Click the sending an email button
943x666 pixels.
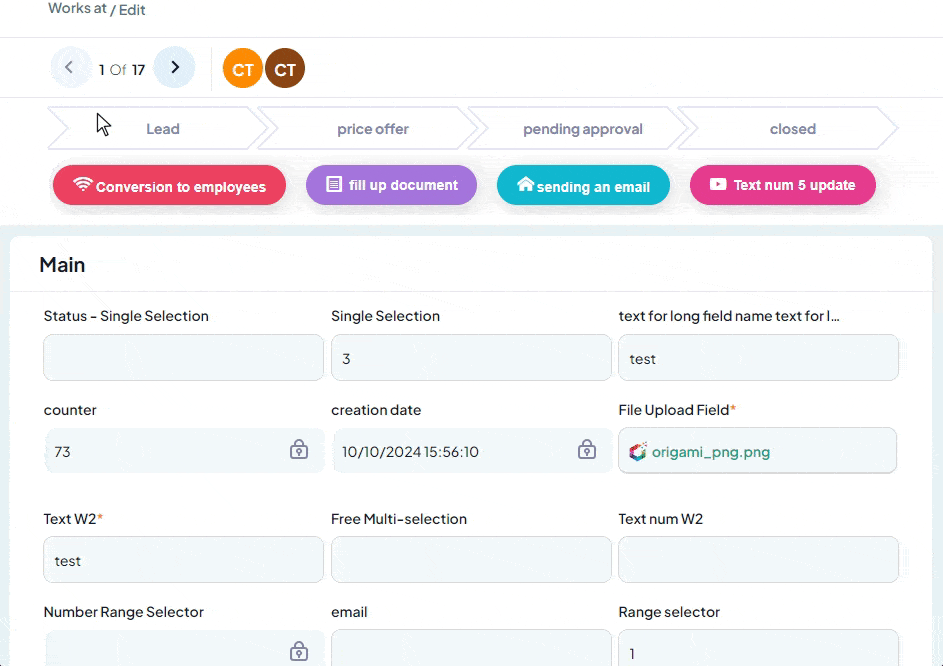pos(583,185)
